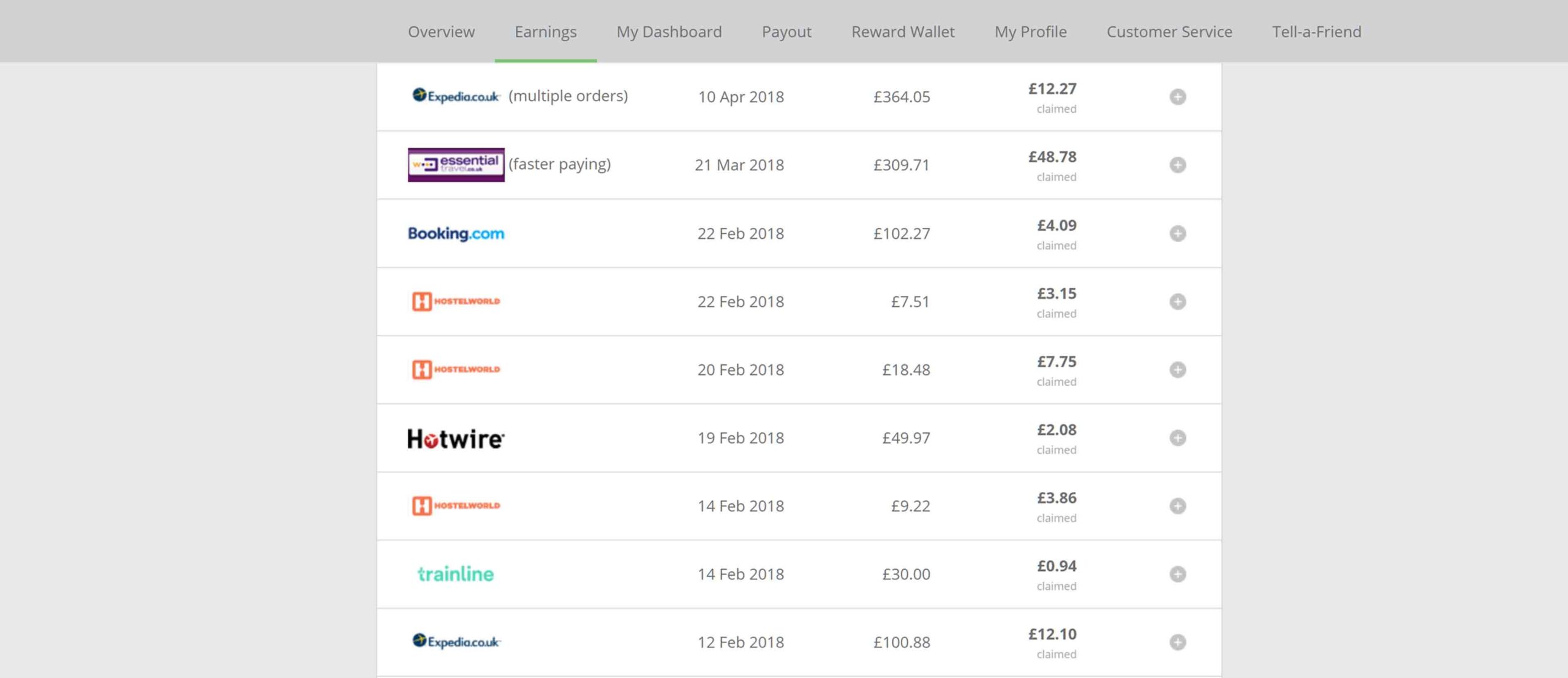Expand the Essential Travel 21 Mar 2018 row
Image resolution: width=1568 pixels, height=678 pixels.
pyautogui.click(x=1177, y=165)
